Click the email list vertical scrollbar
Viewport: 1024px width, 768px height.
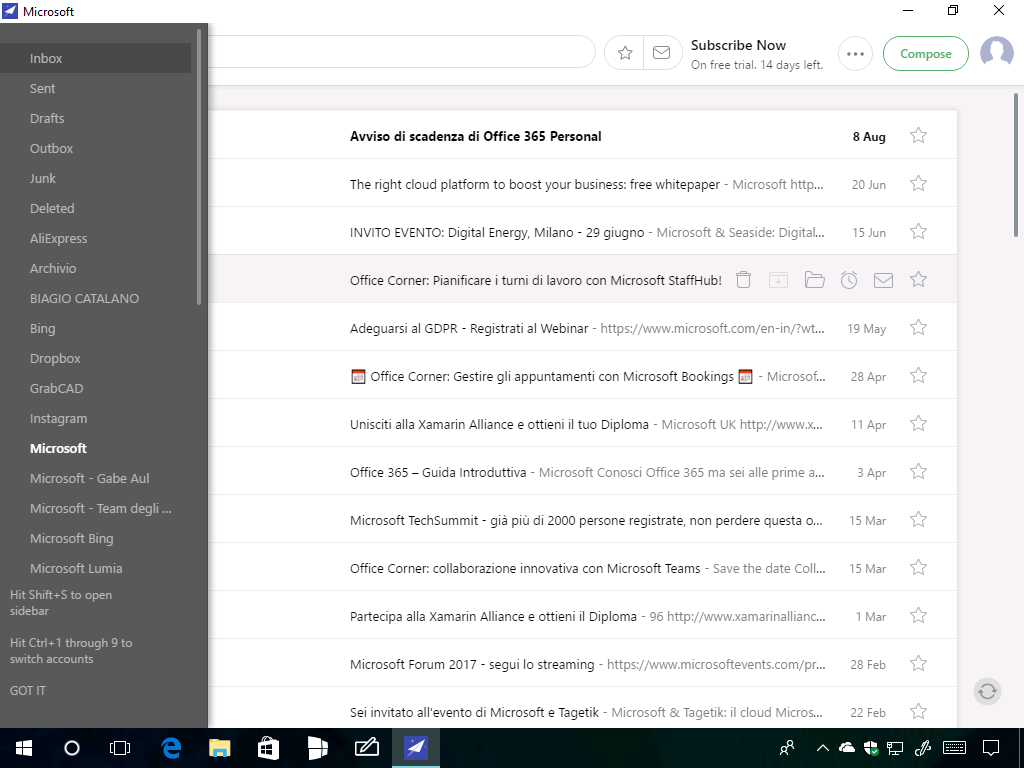pyautogui.click(x=1016, y=165)
